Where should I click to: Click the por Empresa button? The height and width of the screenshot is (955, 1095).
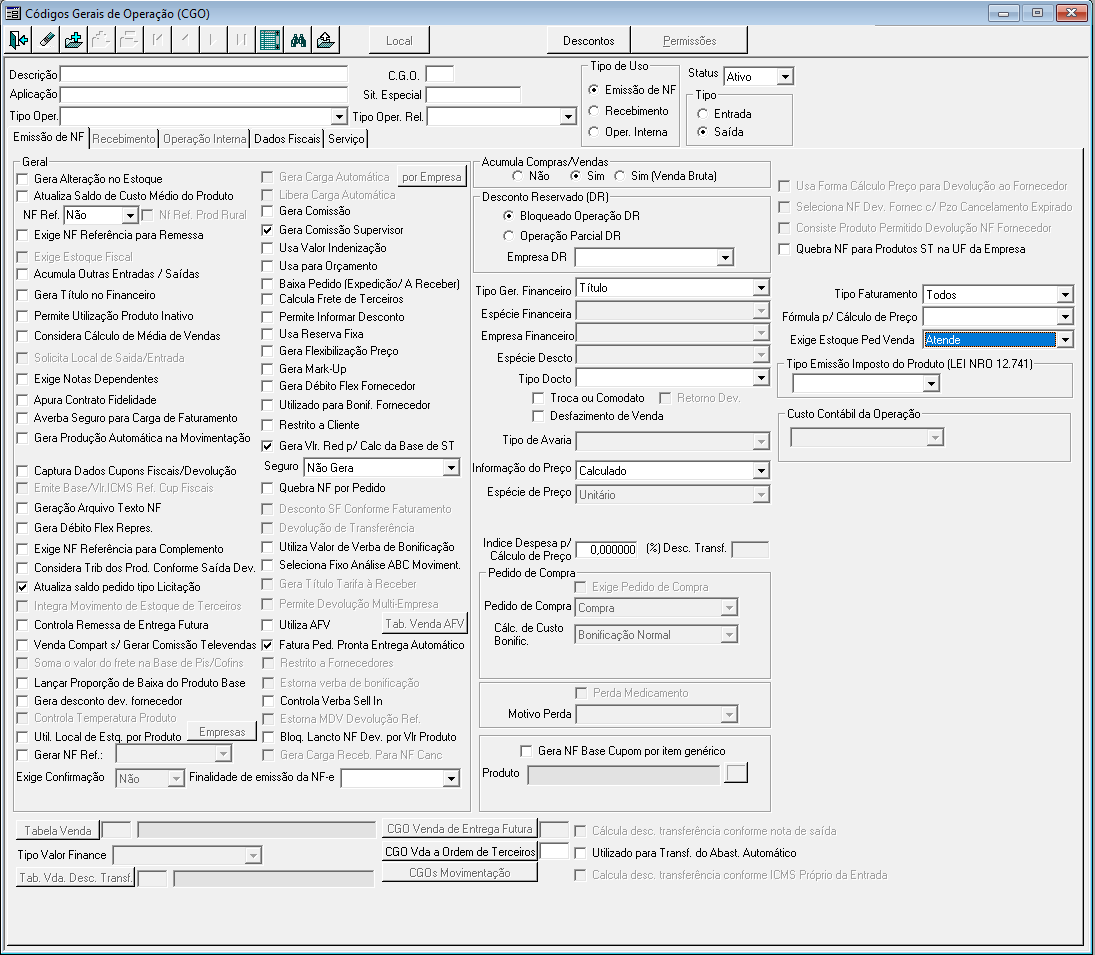[x=432, y=177]
